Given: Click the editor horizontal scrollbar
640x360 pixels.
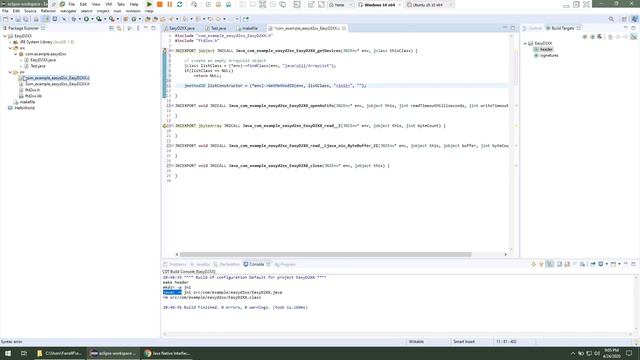Looking at the screenshot, I should click(325, 254).
